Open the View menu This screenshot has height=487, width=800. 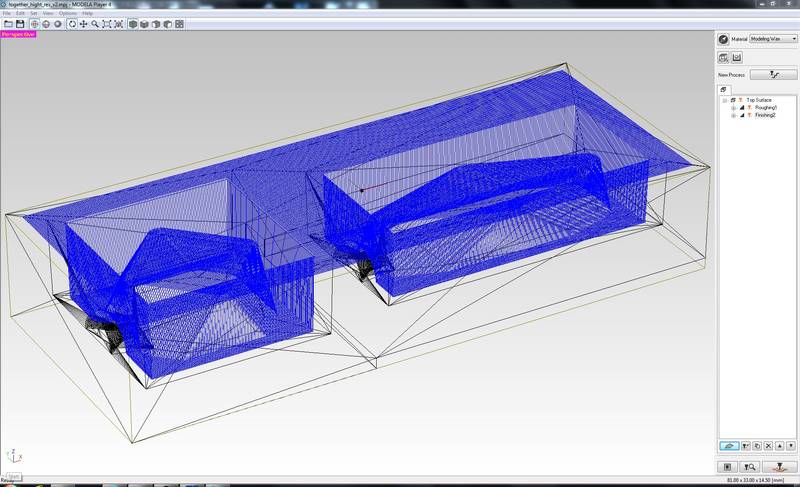click(x=48, y=13)
